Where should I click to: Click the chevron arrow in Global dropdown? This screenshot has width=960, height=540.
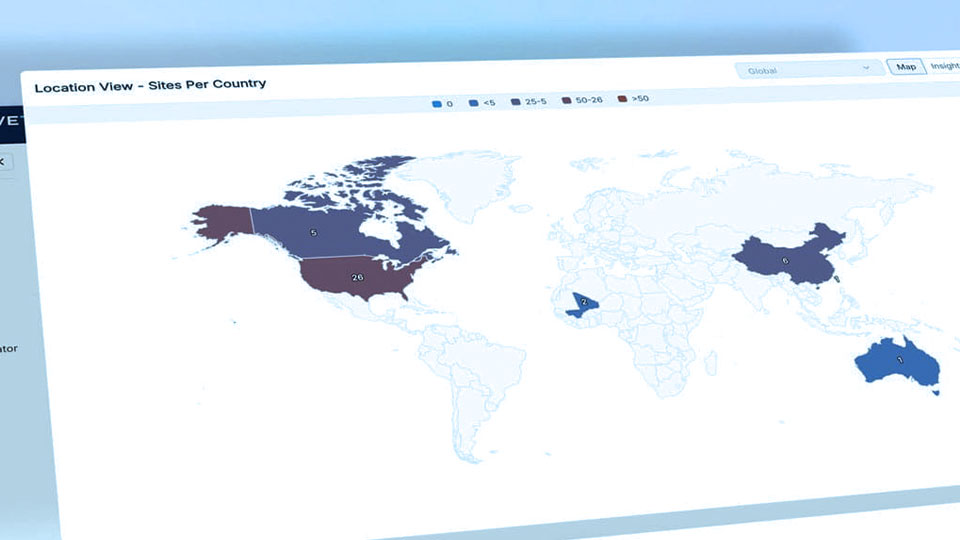(x=866, y=68)
